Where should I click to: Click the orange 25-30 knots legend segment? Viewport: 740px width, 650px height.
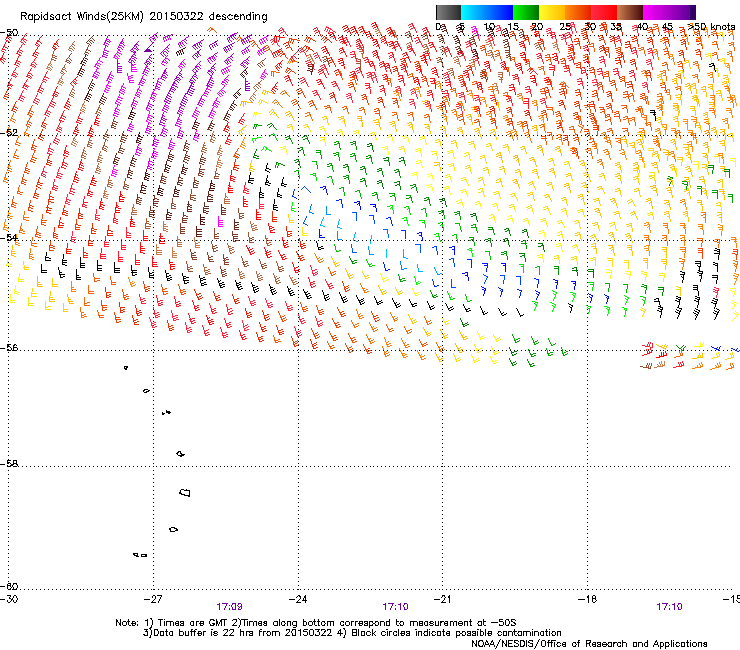pos(578,12)
